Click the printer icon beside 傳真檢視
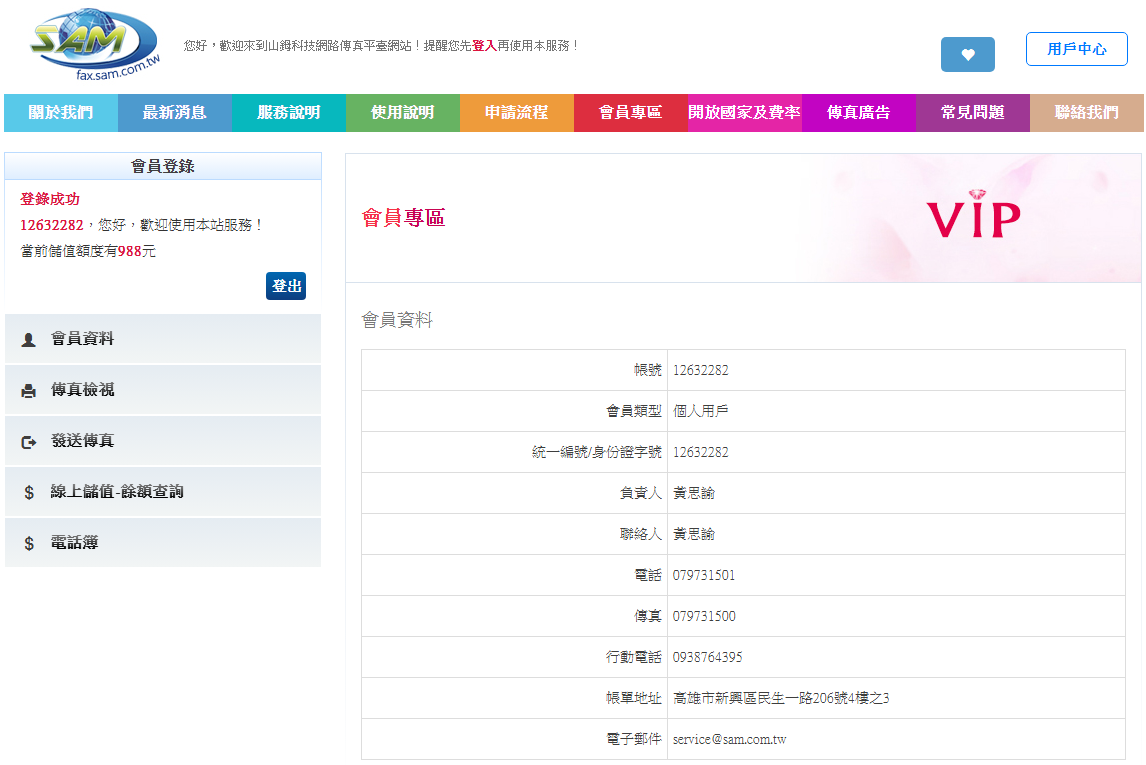This screenshot has height=765, width=1146. [28, 390]
